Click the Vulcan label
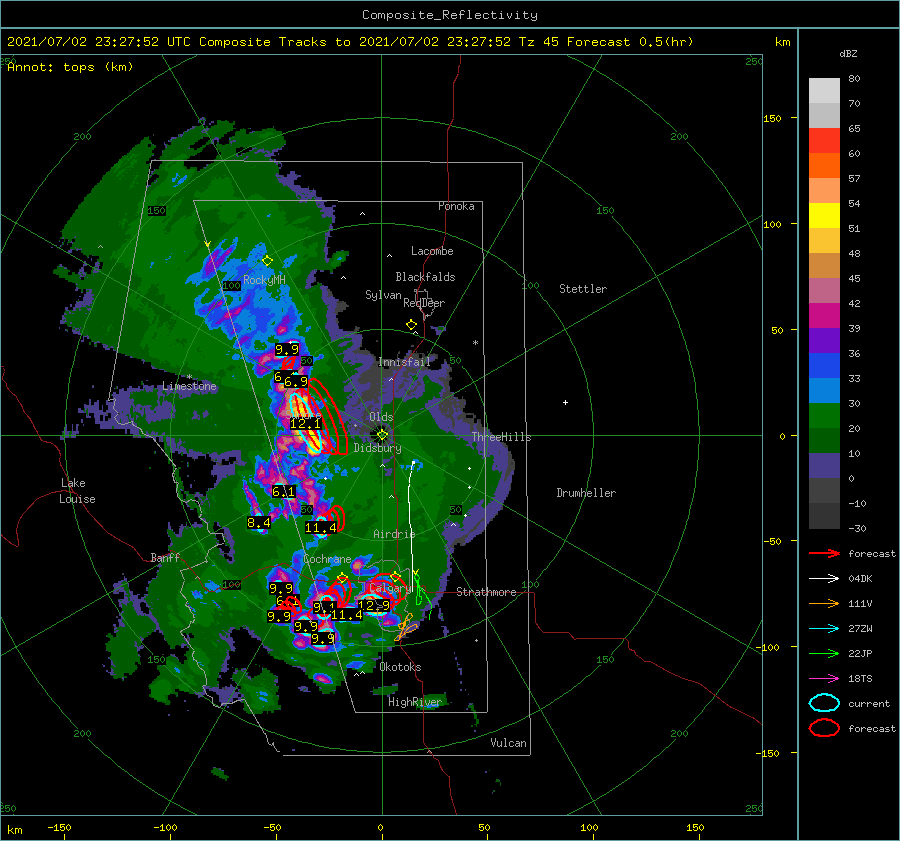This screenshot has height=841, width=900. pyautogui.click(x=508, y=743)
